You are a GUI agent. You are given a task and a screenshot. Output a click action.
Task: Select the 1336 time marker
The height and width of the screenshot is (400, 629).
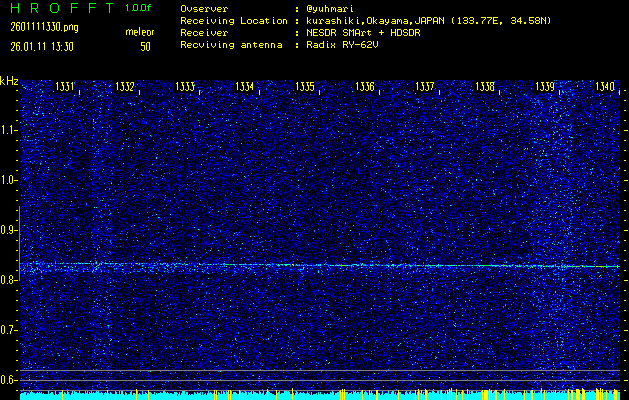pyautogui.click(x=365, y=87)
